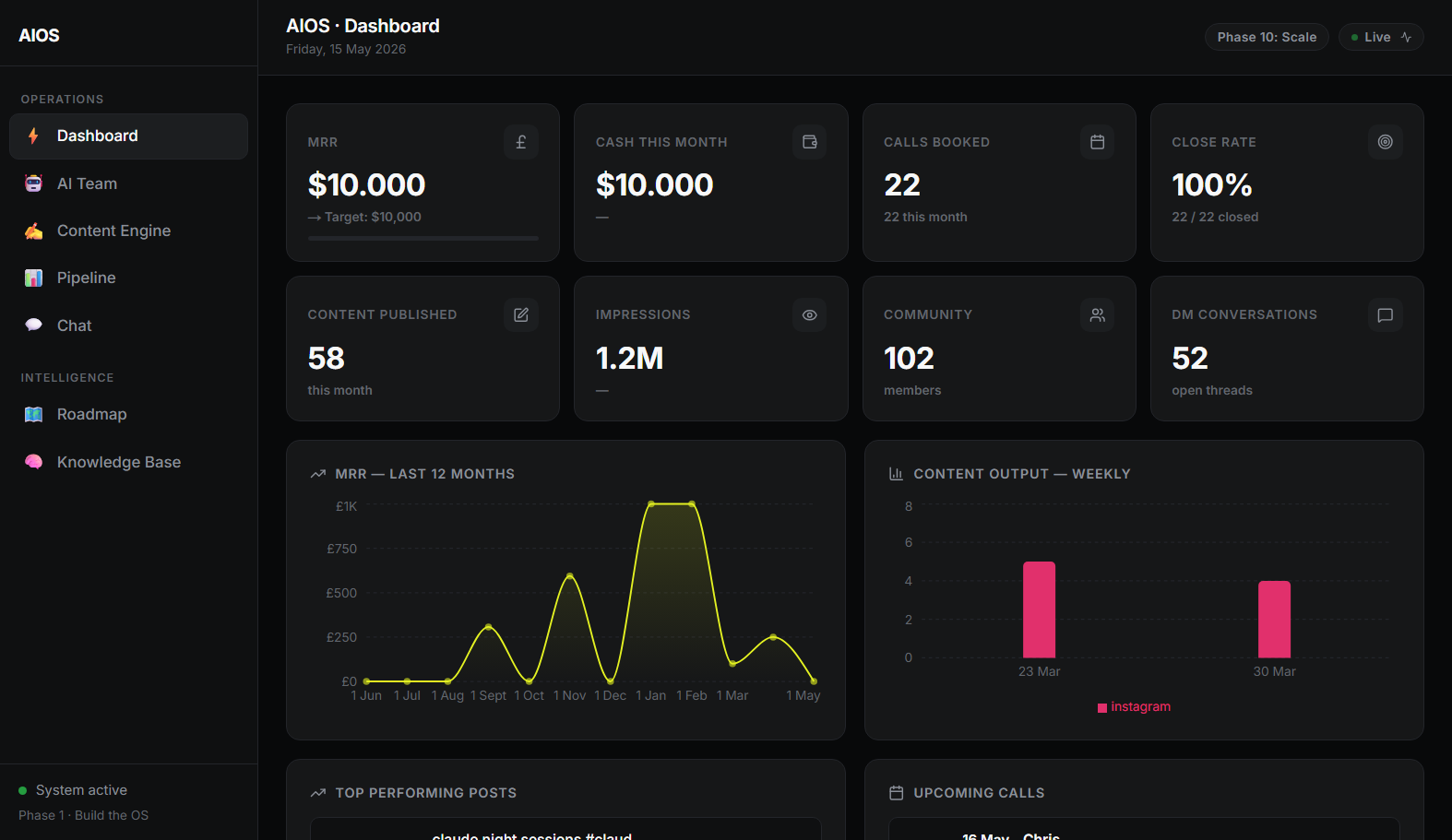Viewport: 1452px width, 840px height.
Task: Click the 1.2M impressions value
Action: (629, 358)
